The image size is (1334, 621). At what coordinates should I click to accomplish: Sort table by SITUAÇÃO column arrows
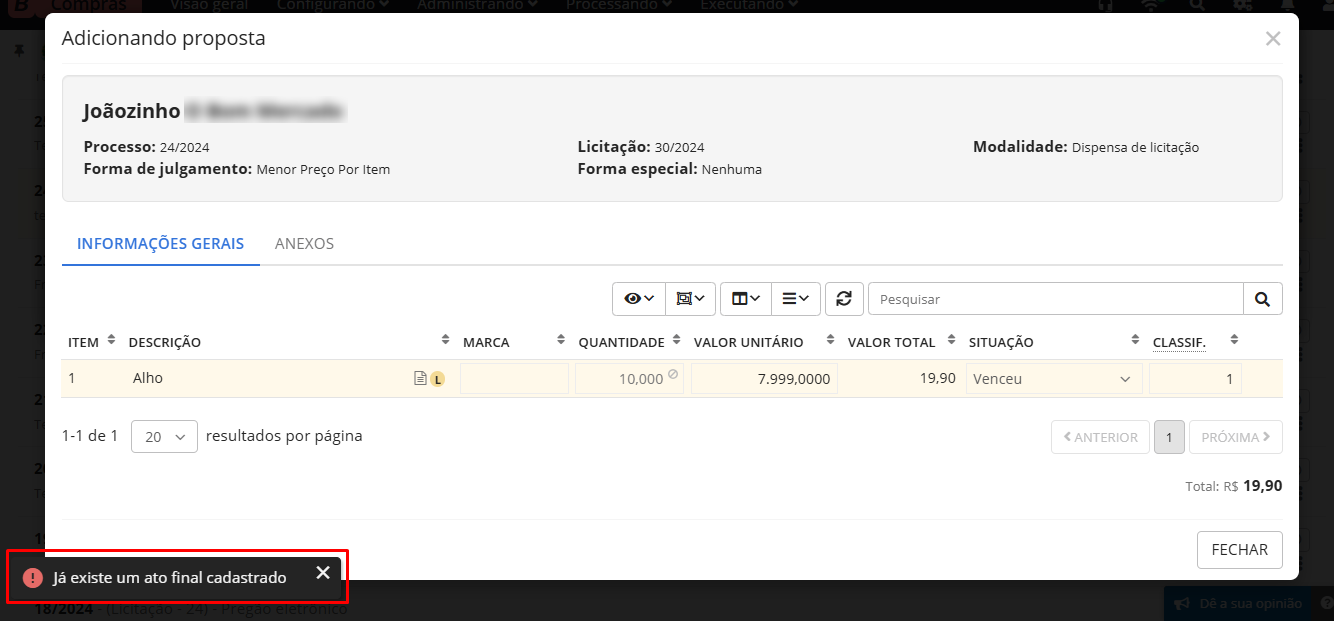(x=1135, y=341)
